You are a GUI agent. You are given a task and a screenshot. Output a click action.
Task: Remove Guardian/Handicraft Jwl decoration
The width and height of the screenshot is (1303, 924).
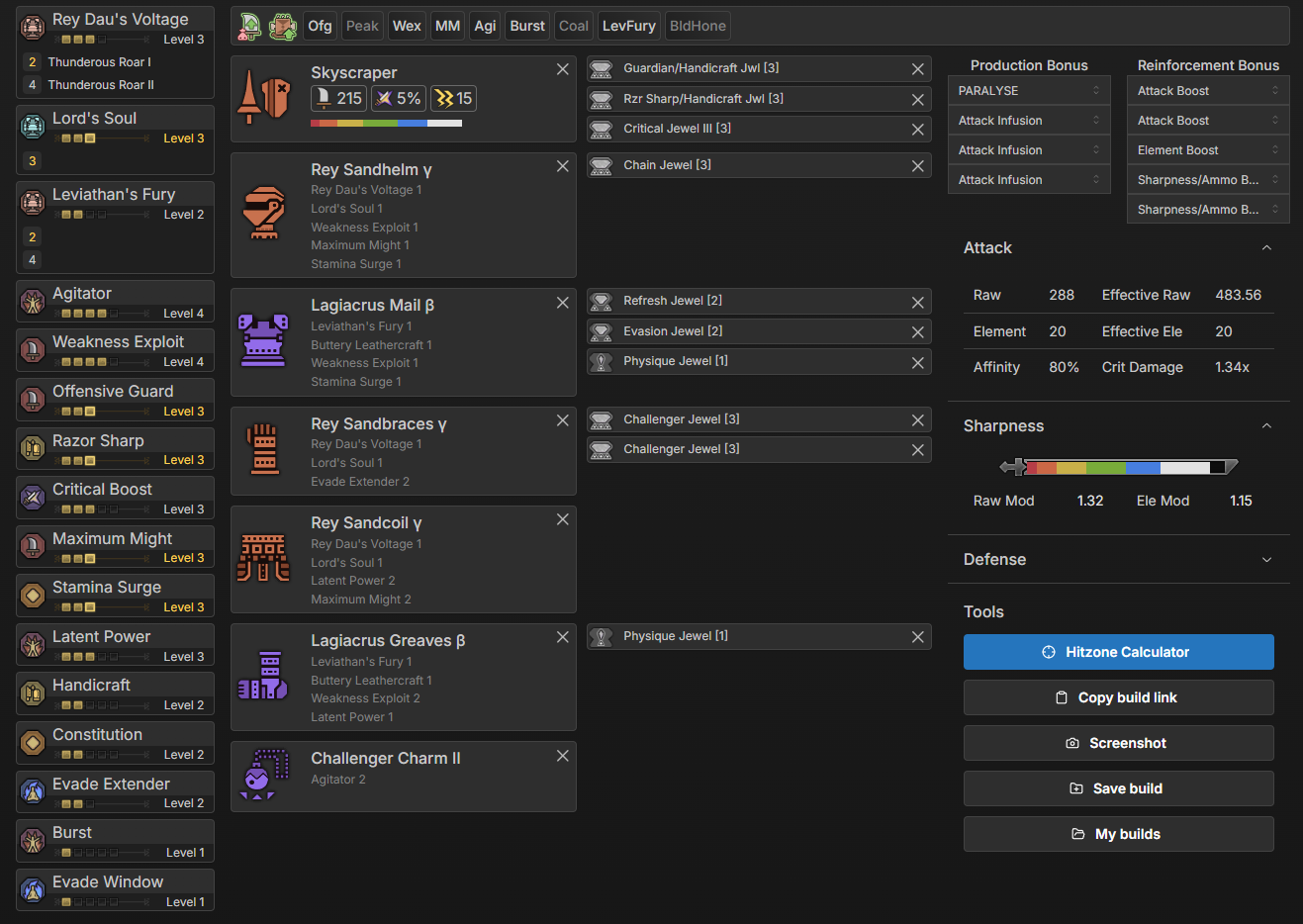coord(918,69)
